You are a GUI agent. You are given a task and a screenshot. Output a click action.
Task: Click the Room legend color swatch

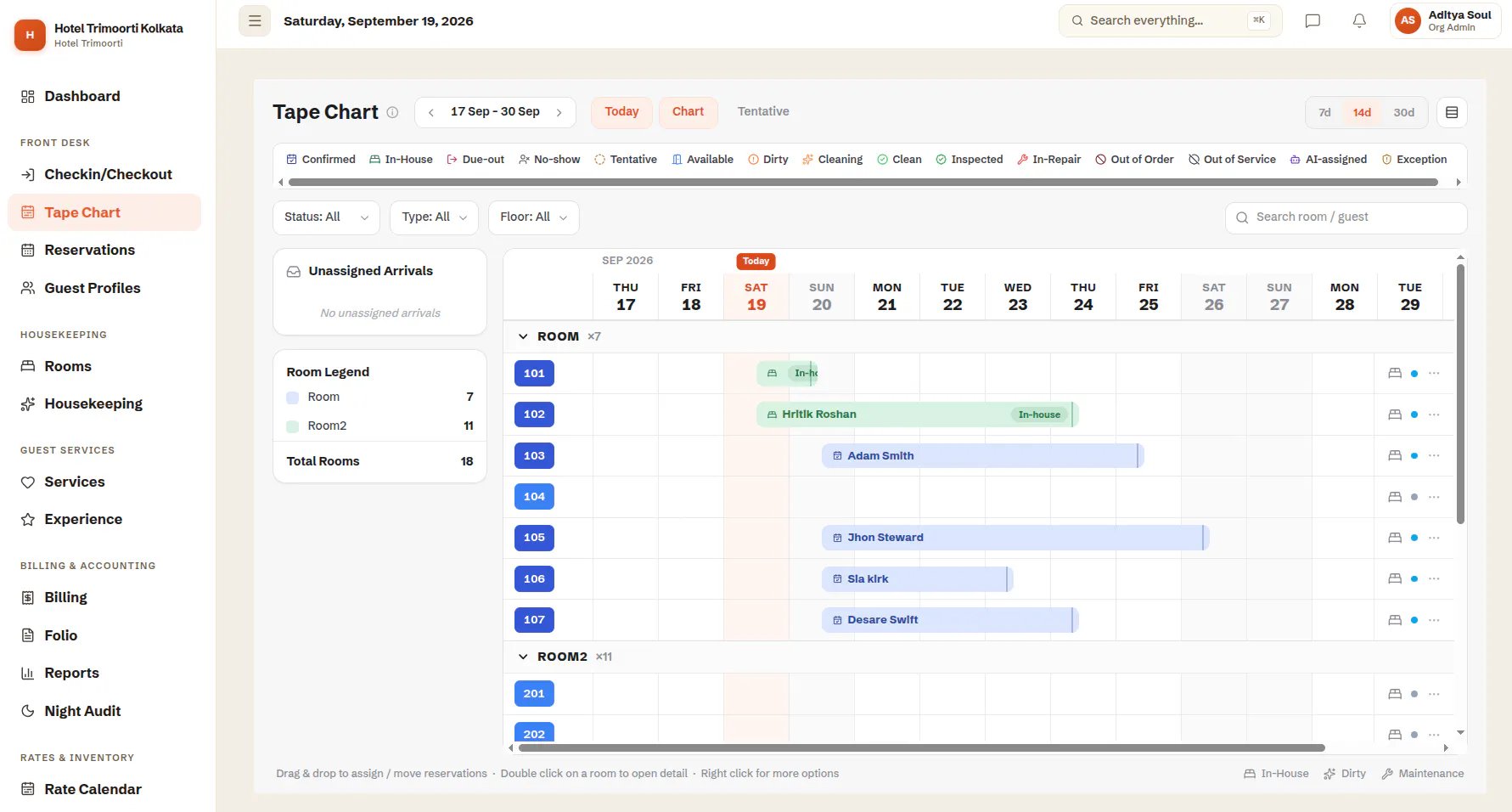click(293, 398)
